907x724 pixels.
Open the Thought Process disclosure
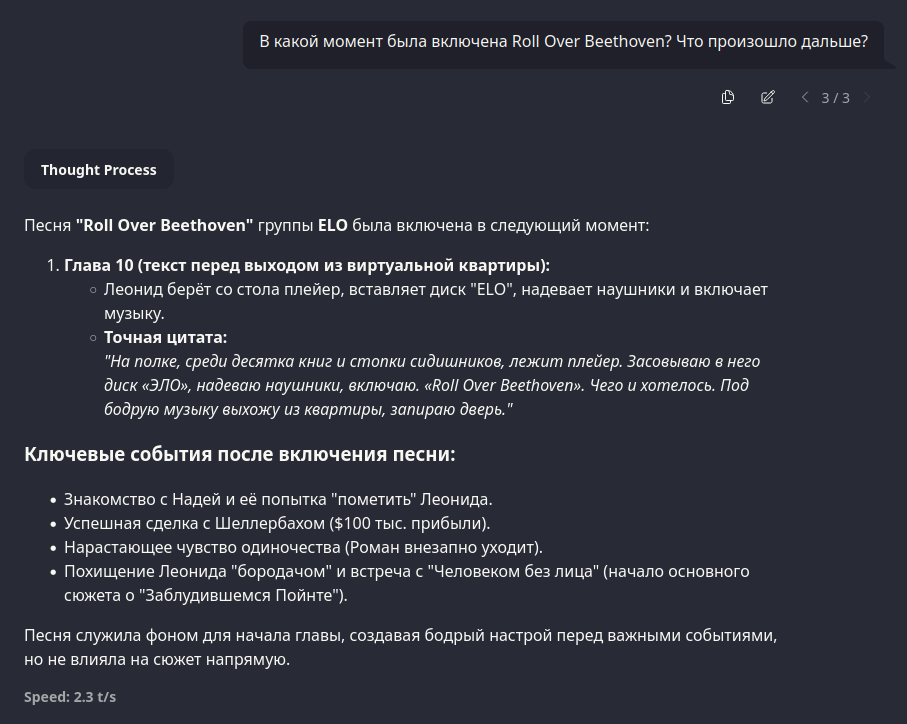coord(98,169)
